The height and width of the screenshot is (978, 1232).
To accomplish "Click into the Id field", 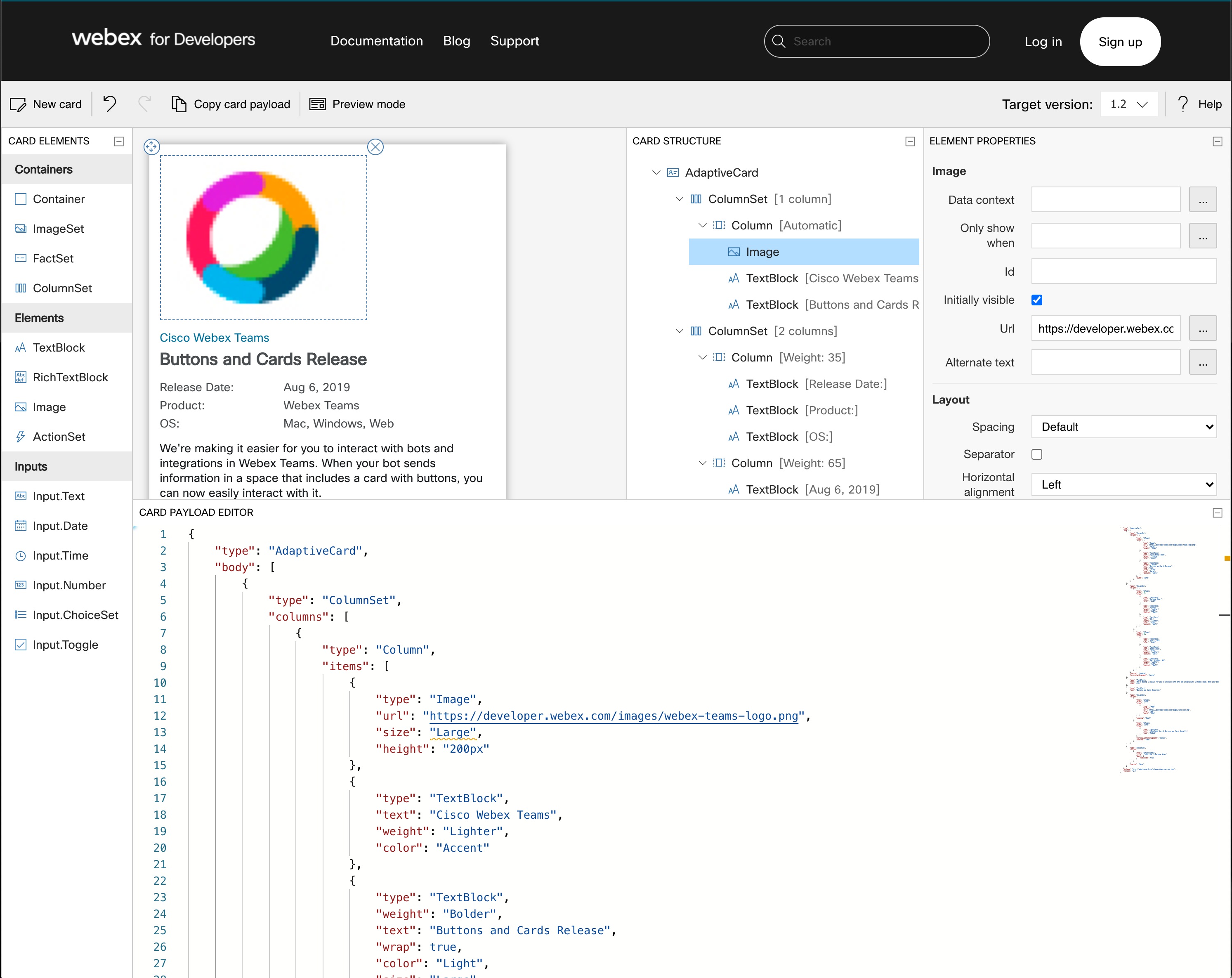I will click(1124, 272).
